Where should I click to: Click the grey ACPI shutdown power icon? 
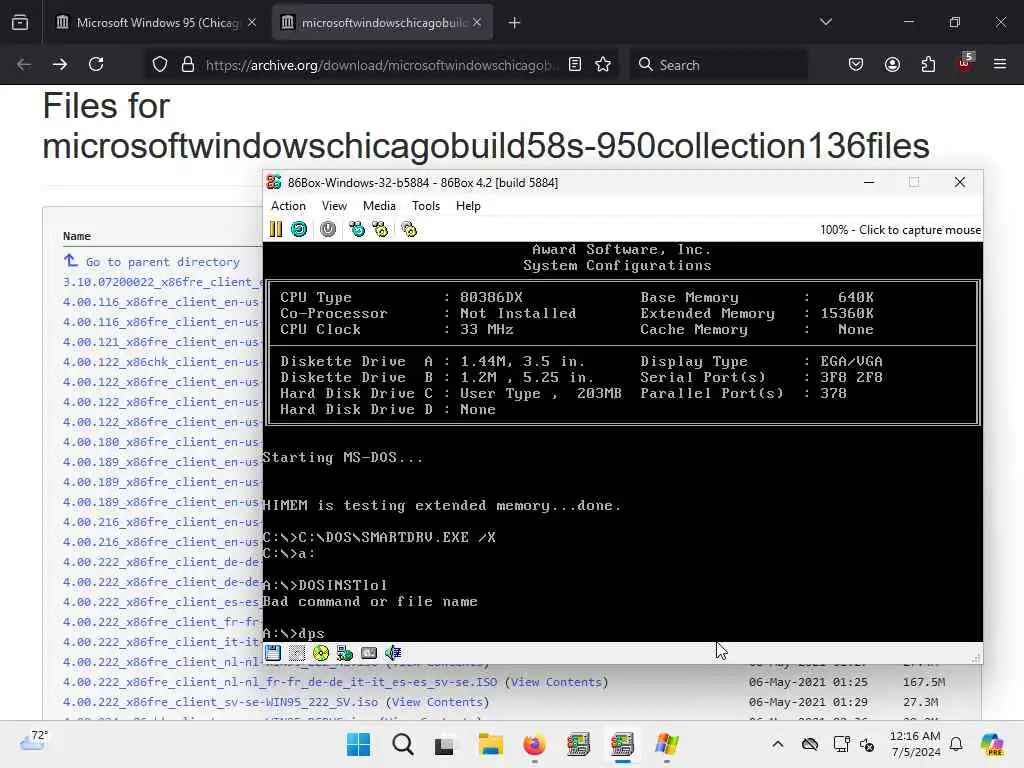pyautogui.click(x=328, y=229)
